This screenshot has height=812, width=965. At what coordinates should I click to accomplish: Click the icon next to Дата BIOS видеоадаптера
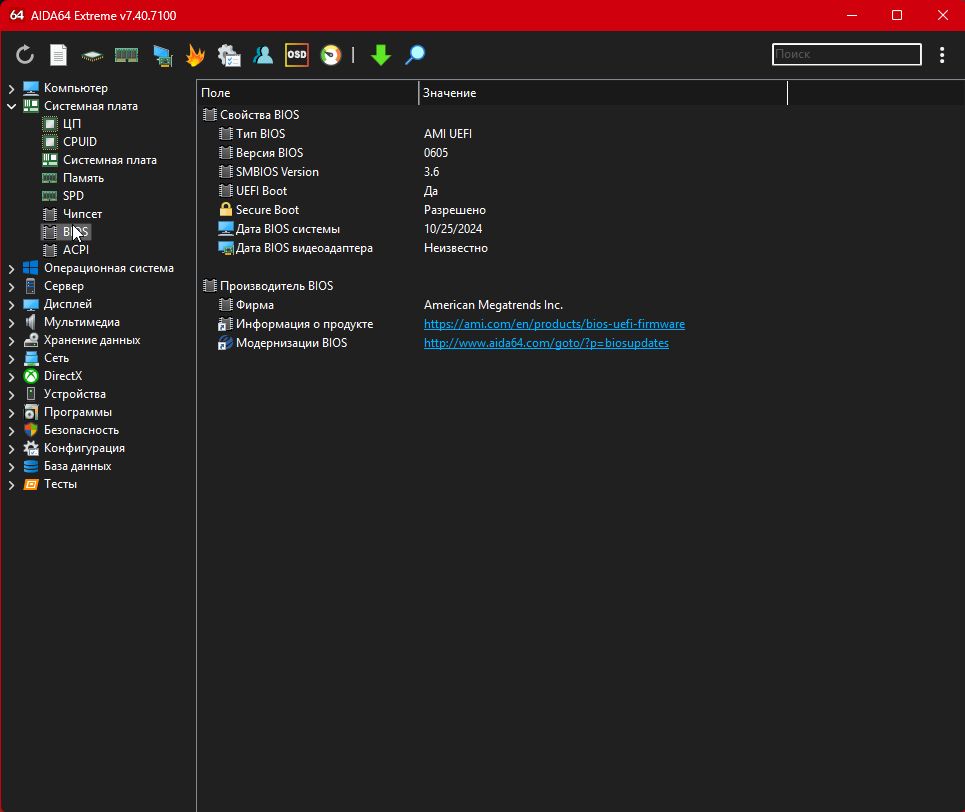coord(226,247)
